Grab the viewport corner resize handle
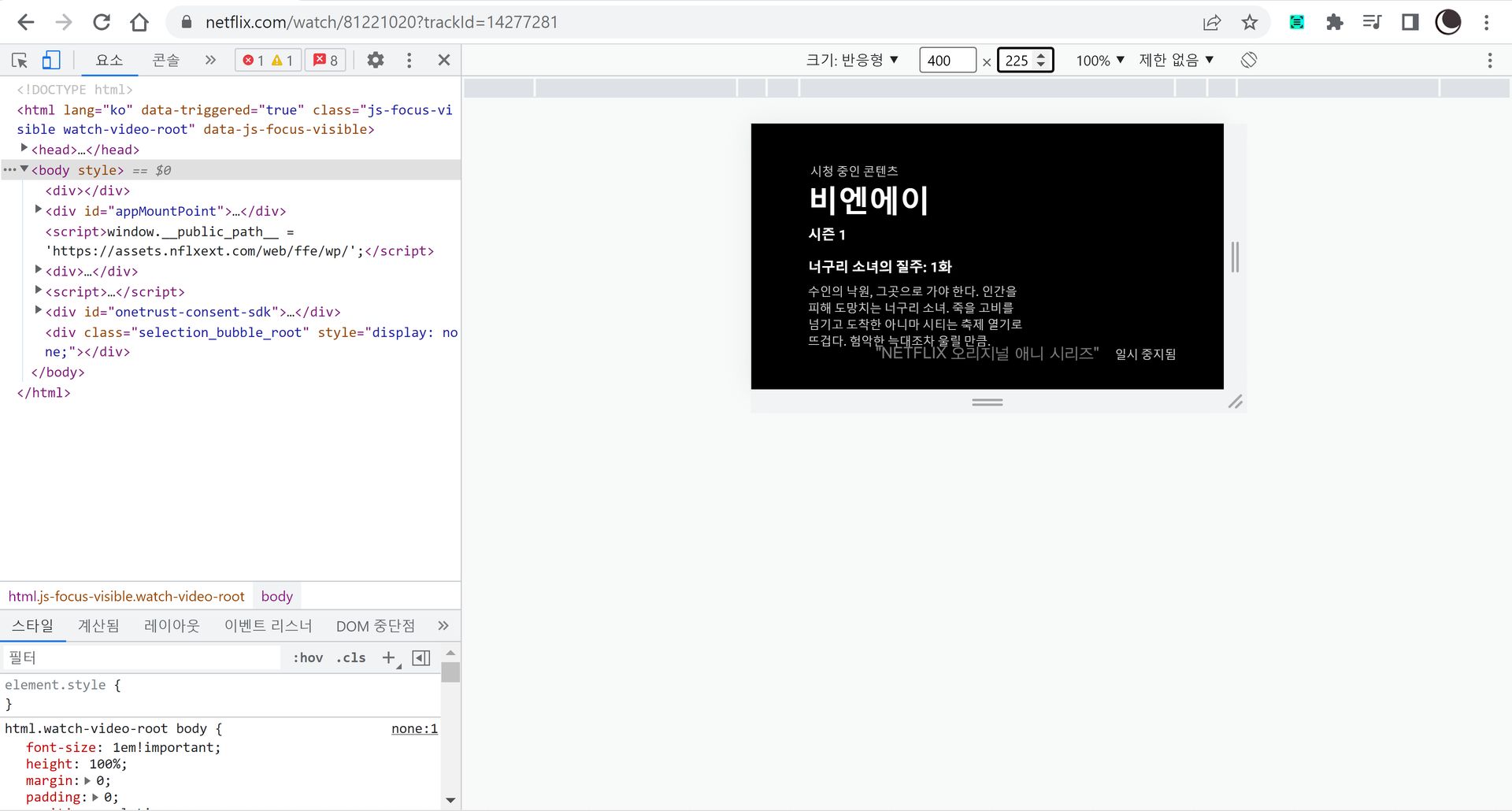Image resolution: width=1512 pixels, height=811 pixels. click(x=1235, y=402)
